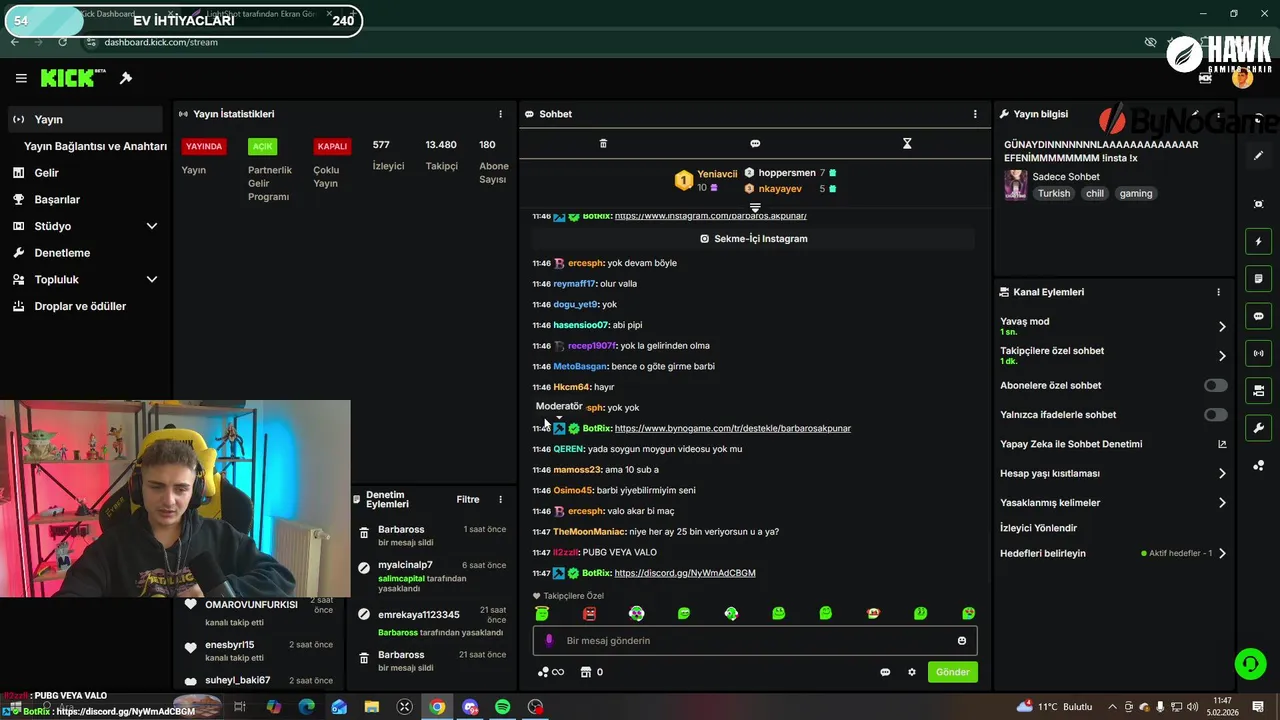The height and width of the screenshot is (720, 1280).
Task: Open Kanal Eylemleri three-dot menu
Action: (x=1218, y=292)
